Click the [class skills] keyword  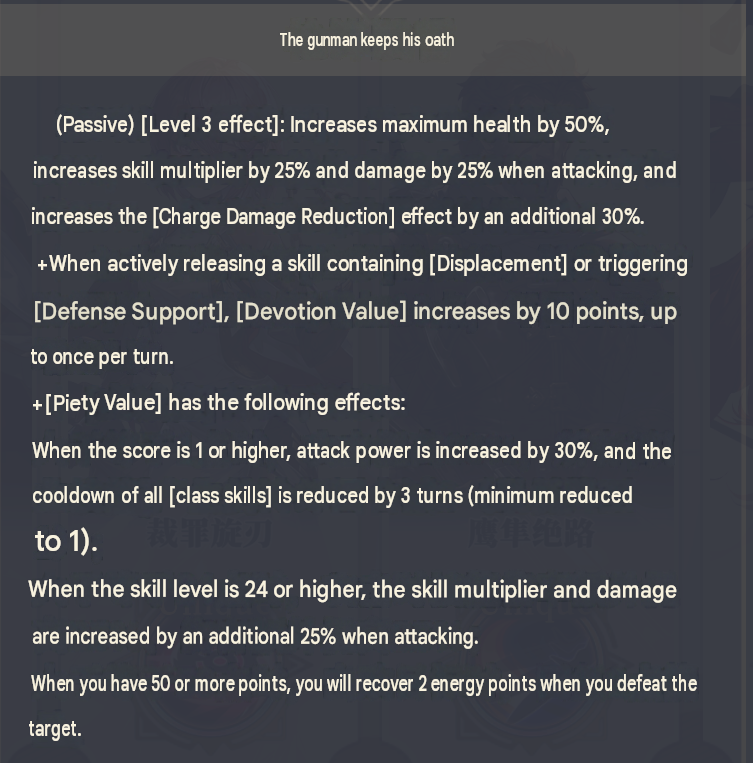click(220, 496)
